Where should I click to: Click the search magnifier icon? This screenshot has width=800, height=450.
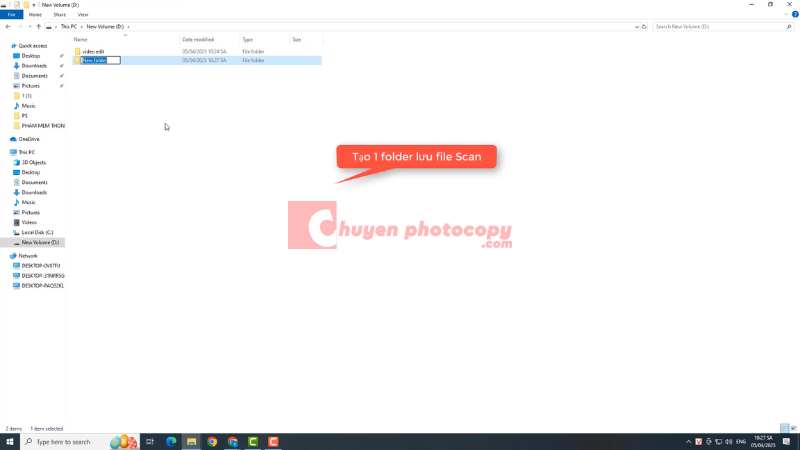coord(789,27)
